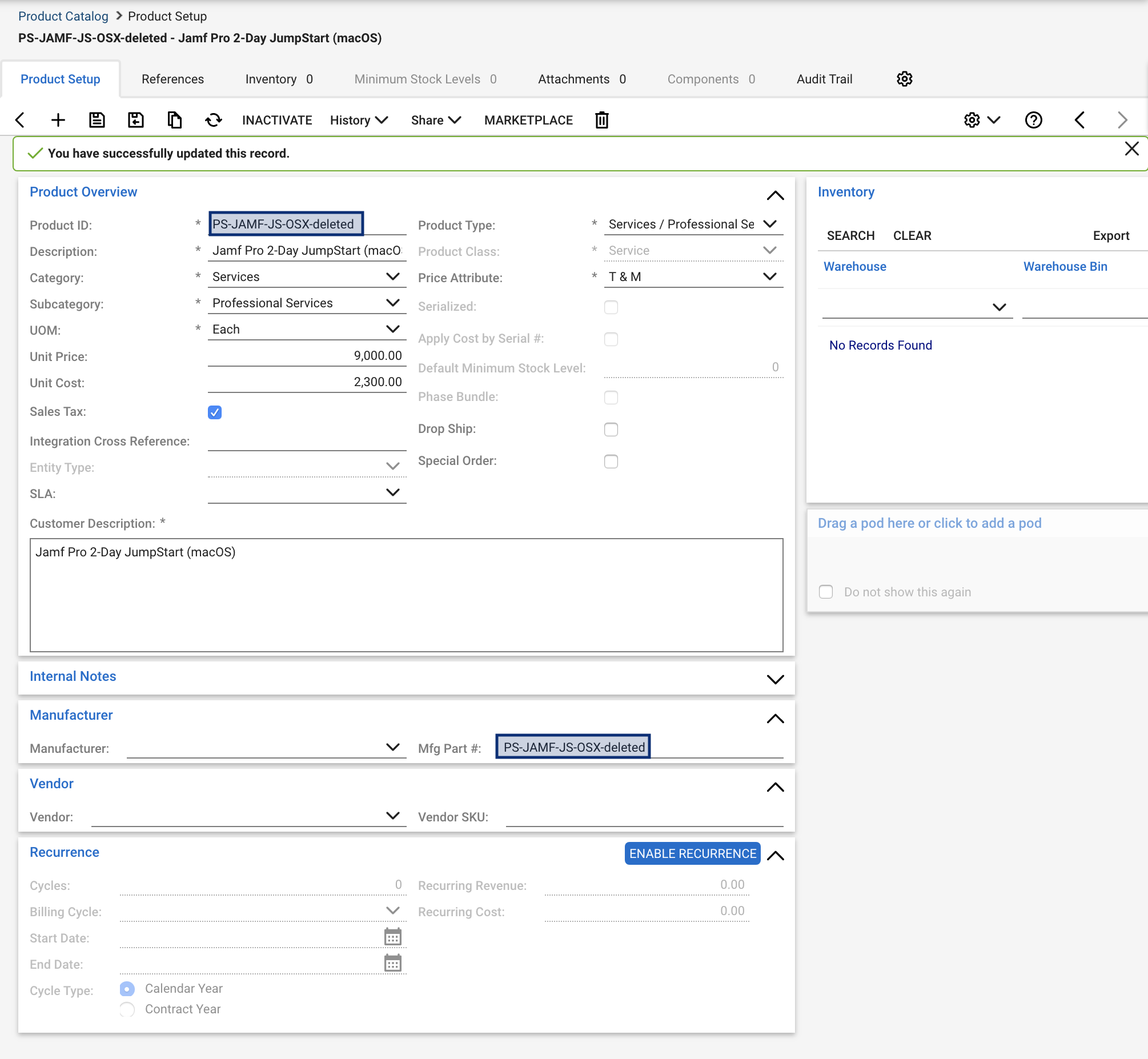
Task: Open the Share dropdown menu
Action: (436, 120)
